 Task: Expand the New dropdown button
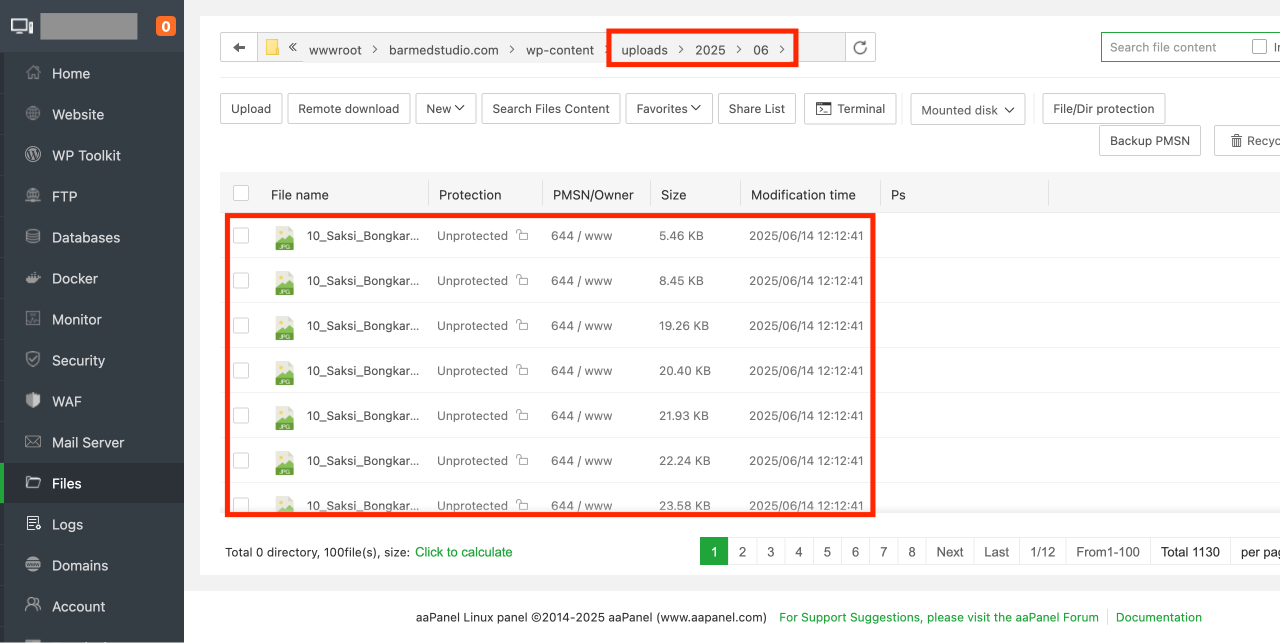[x=445, y=109]
